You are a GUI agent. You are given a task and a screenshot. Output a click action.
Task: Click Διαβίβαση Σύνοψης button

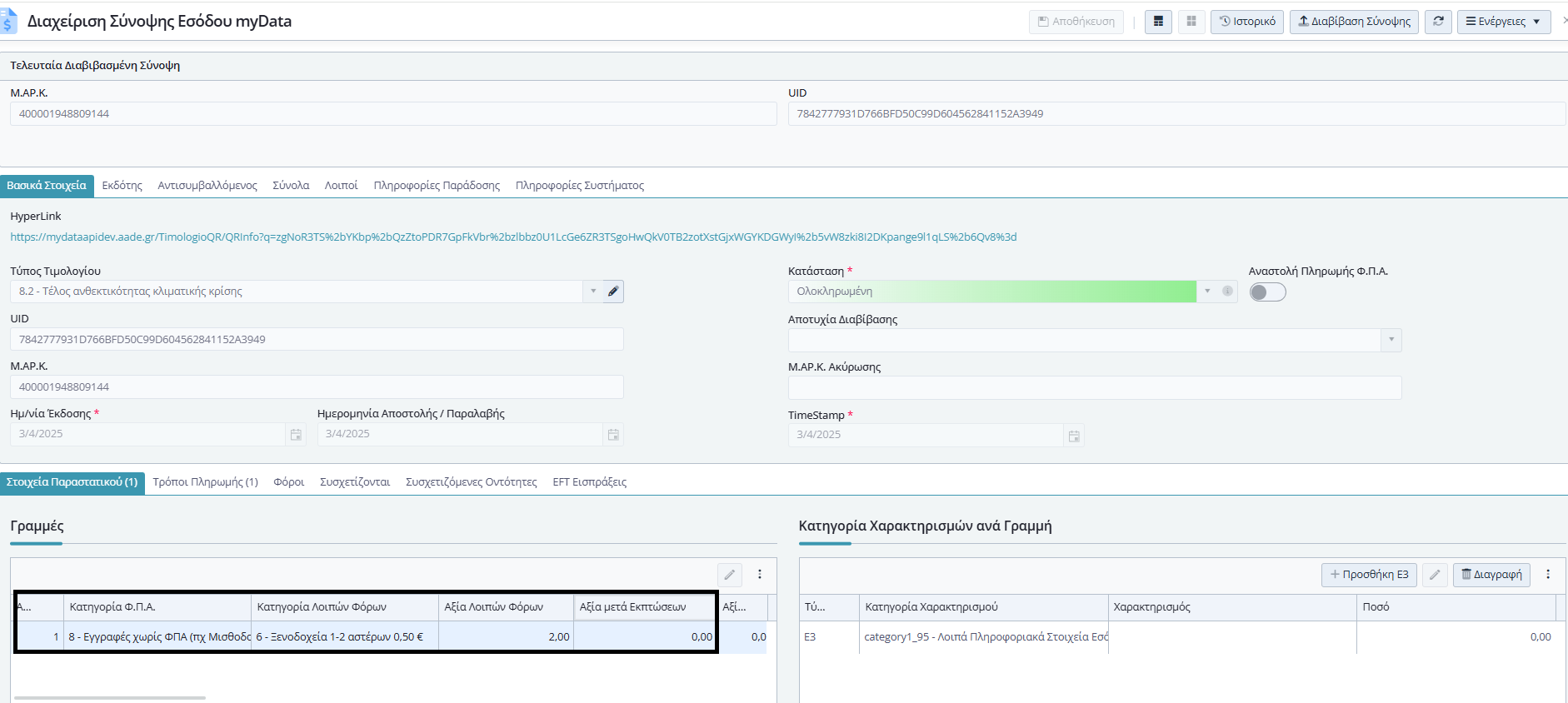click(1354, 22)
